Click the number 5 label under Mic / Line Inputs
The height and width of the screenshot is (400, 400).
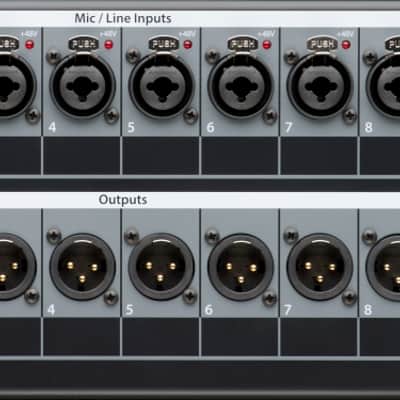coord(131,127)
